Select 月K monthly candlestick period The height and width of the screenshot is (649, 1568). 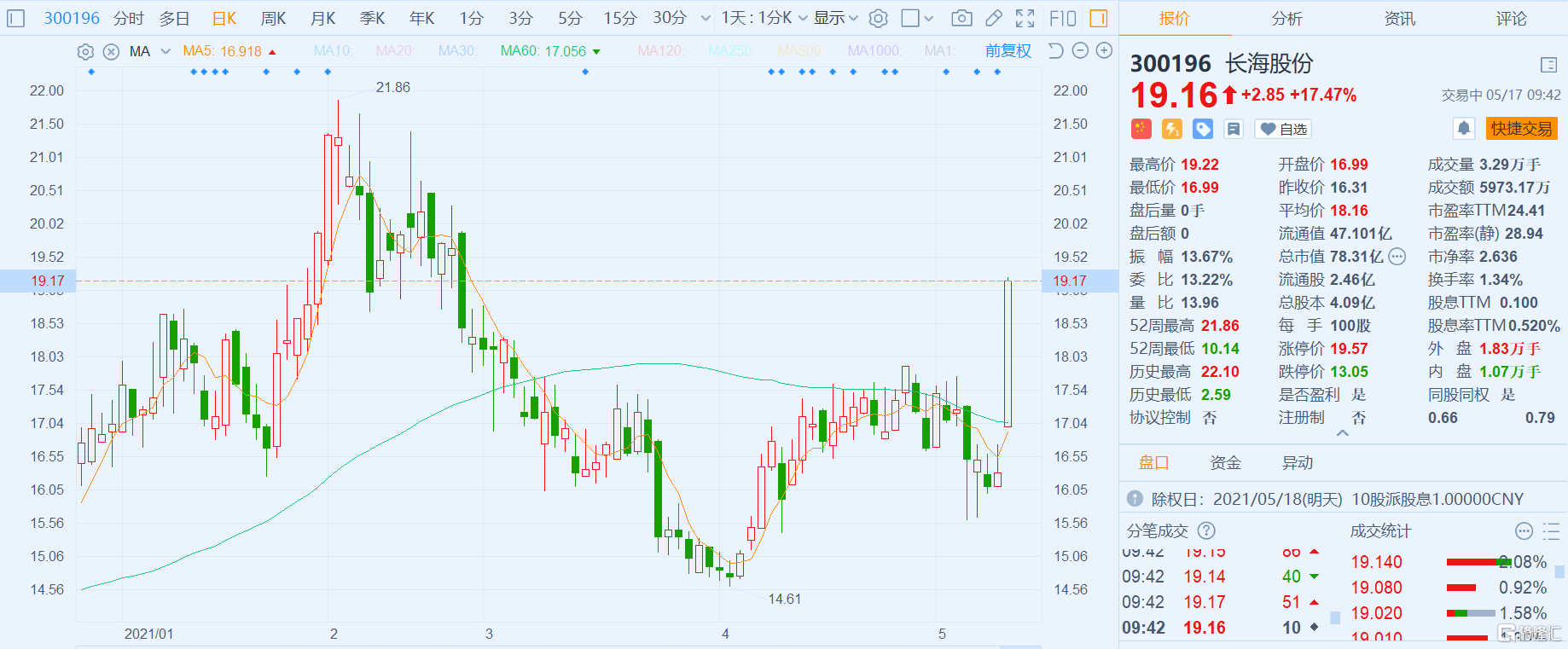(323, 18)
